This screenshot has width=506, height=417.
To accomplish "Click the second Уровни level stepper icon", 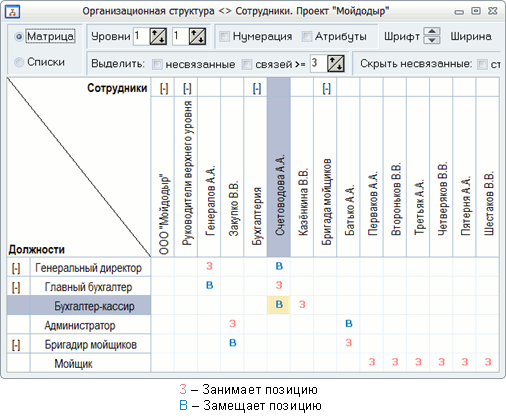I will 197,36.
